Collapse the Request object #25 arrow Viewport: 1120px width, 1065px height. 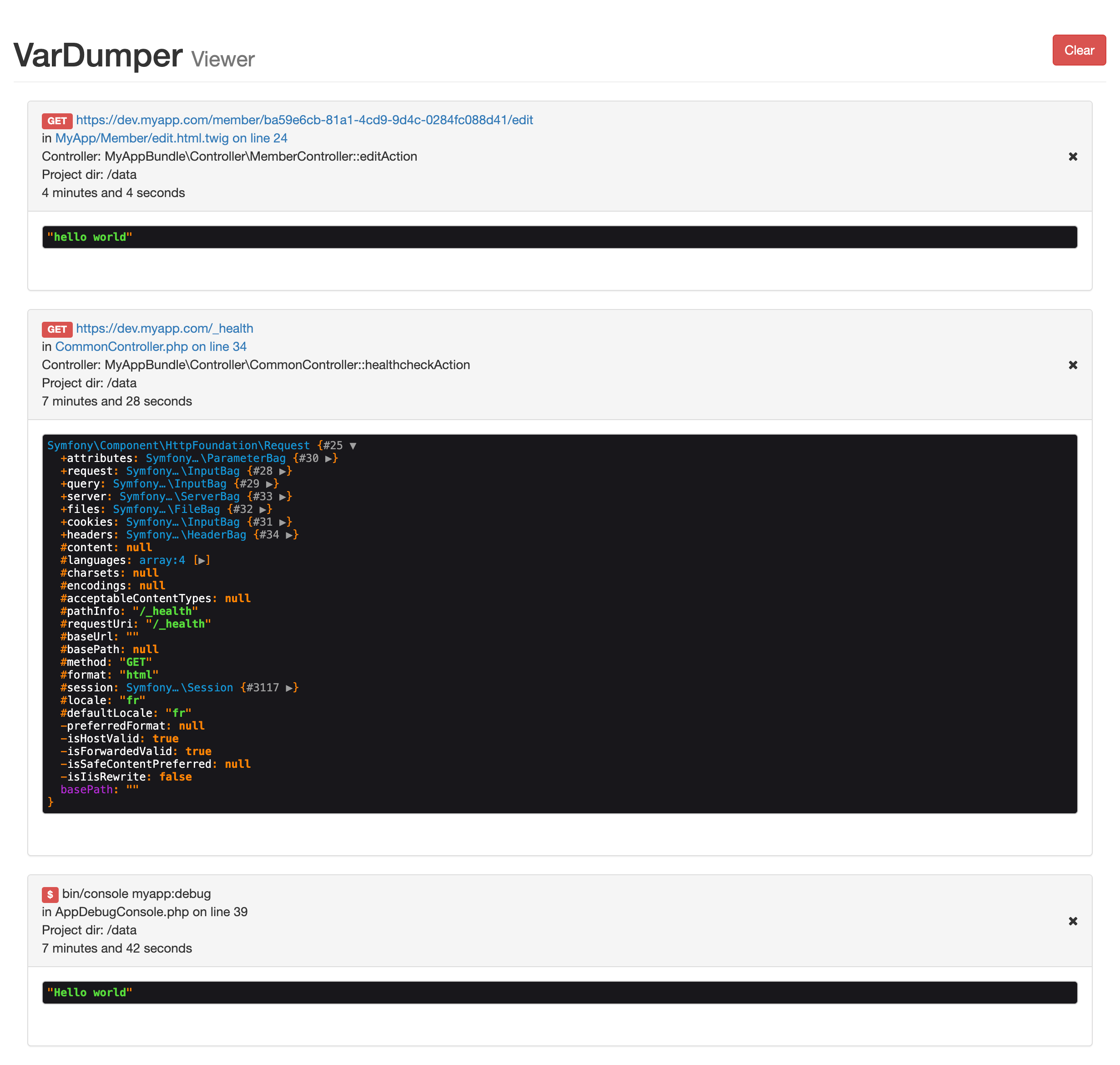pyautogui.click(x=353, y=446)
